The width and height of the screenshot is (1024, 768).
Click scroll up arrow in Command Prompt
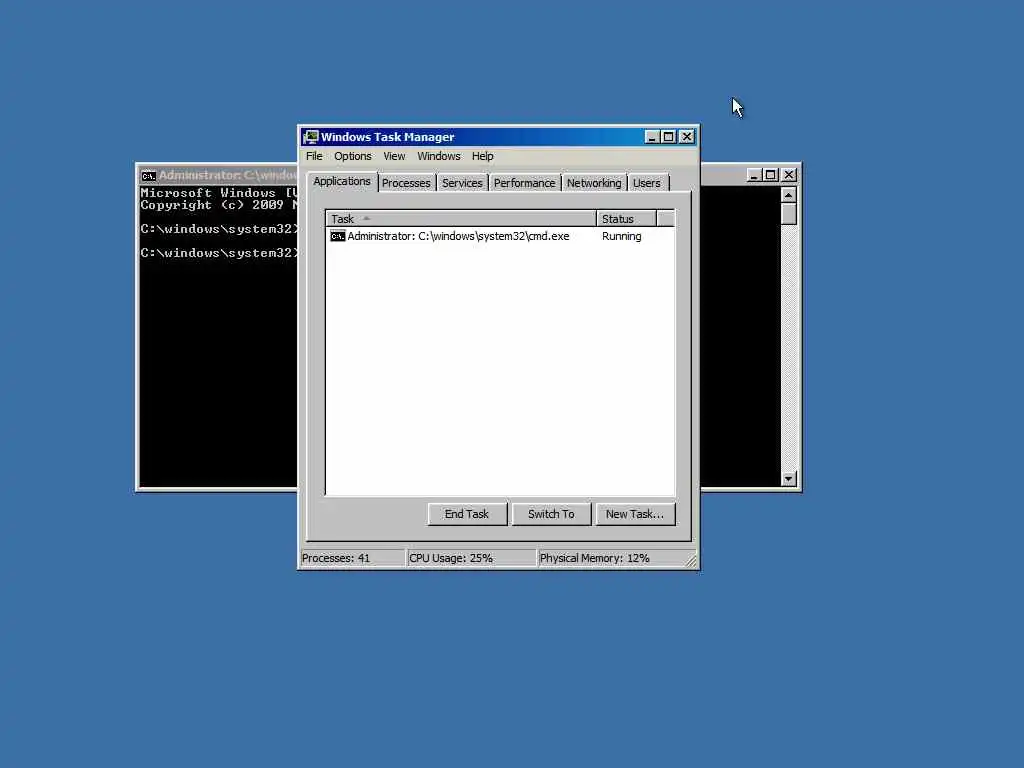(789, 195)
